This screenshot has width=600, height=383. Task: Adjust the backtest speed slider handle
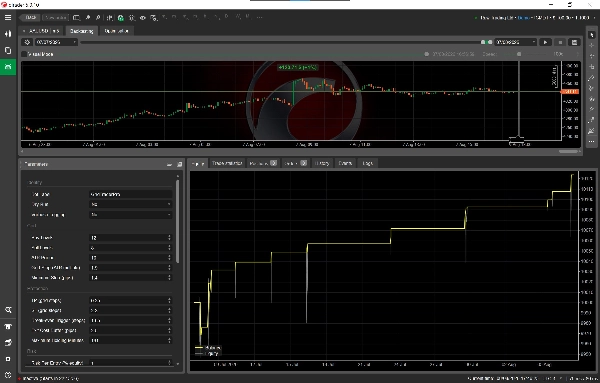[519, 54]
